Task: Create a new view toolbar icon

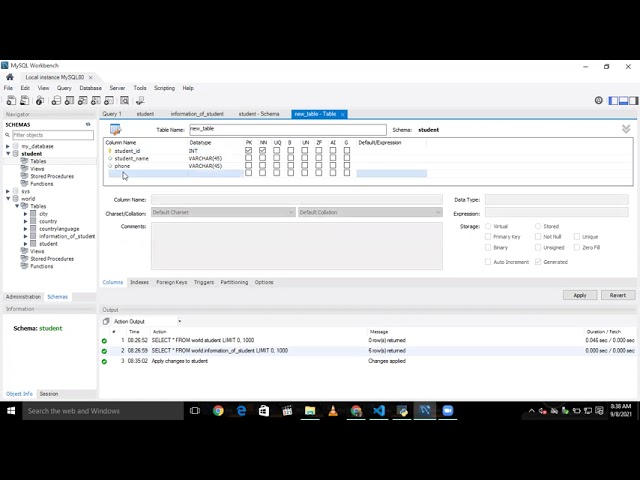Action: [x=82, y=100]
